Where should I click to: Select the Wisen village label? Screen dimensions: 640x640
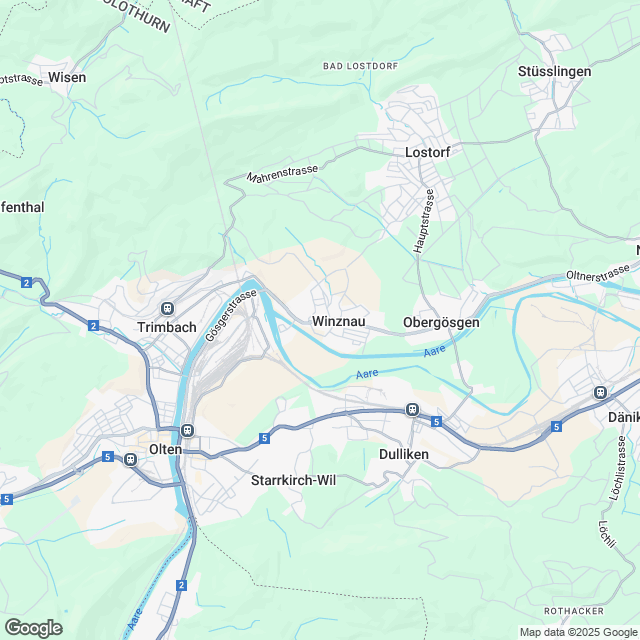tap(67, 77)
